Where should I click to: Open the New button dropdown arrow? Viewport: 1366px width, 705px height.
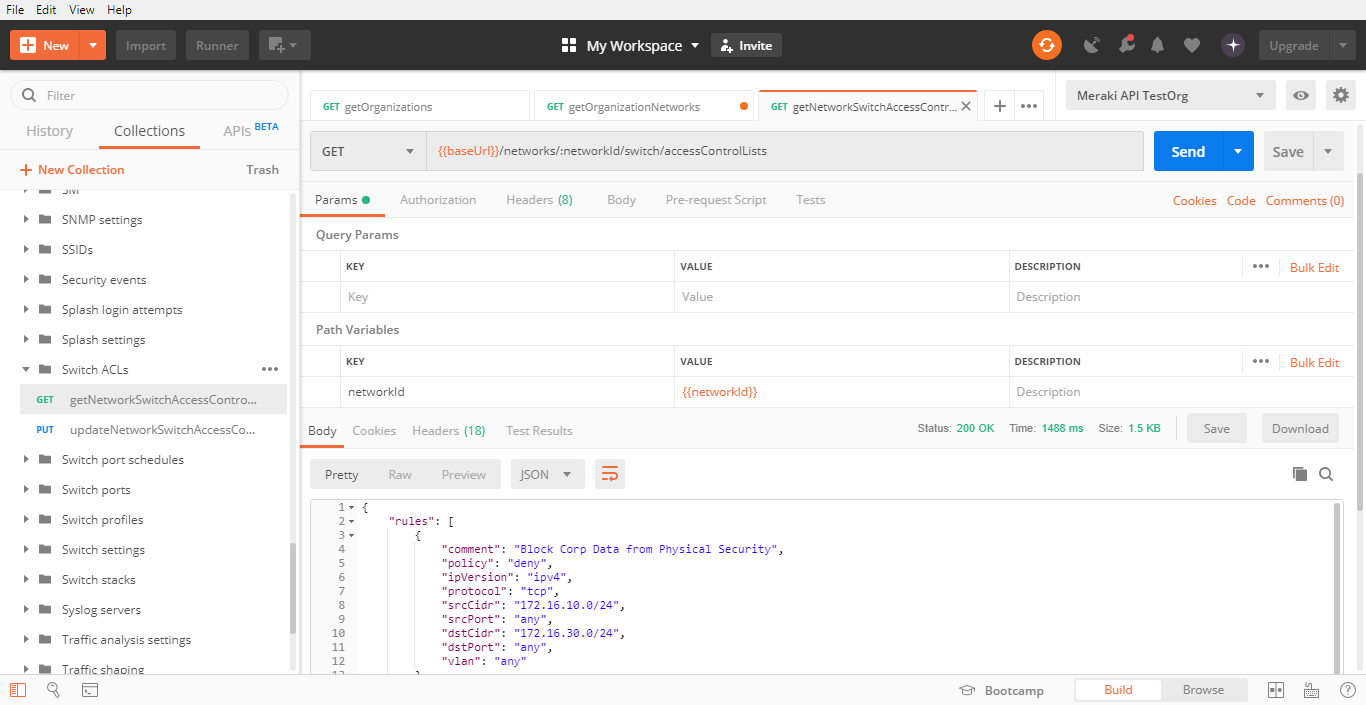point(92,45)
